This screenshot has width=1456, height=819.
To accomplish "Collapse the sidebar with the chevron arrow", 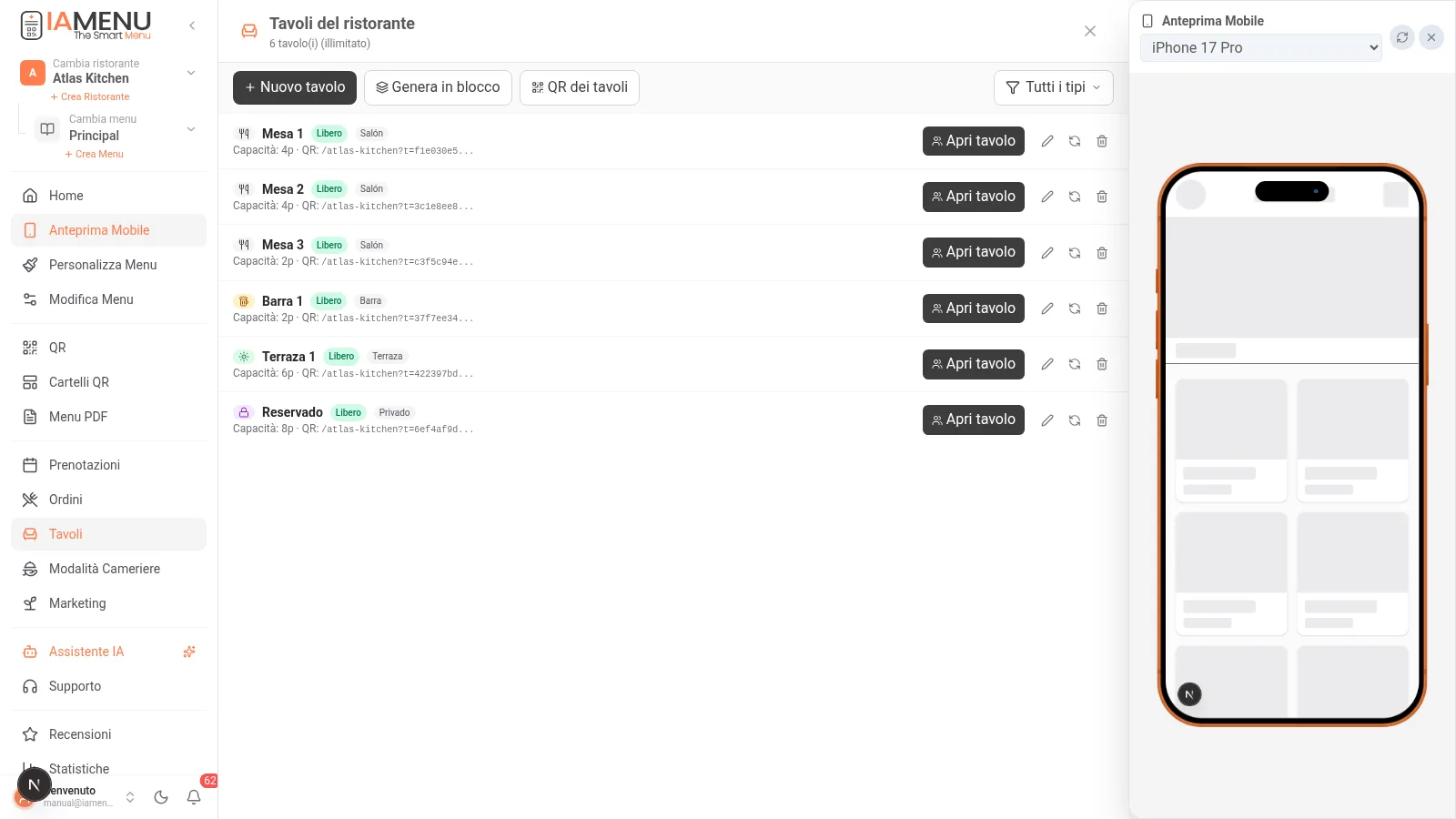I will click(192, 25).
